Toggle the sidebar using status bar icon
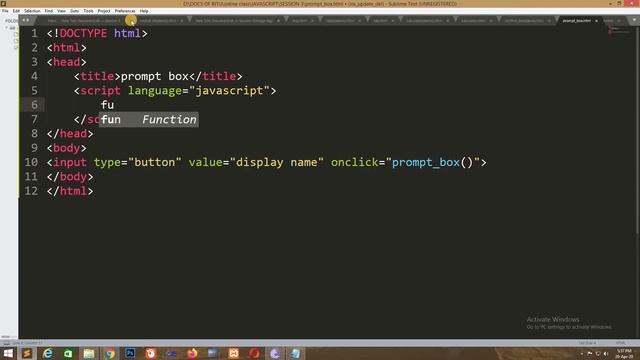Screen dimensions: 640x360 [x=6, y=343]
